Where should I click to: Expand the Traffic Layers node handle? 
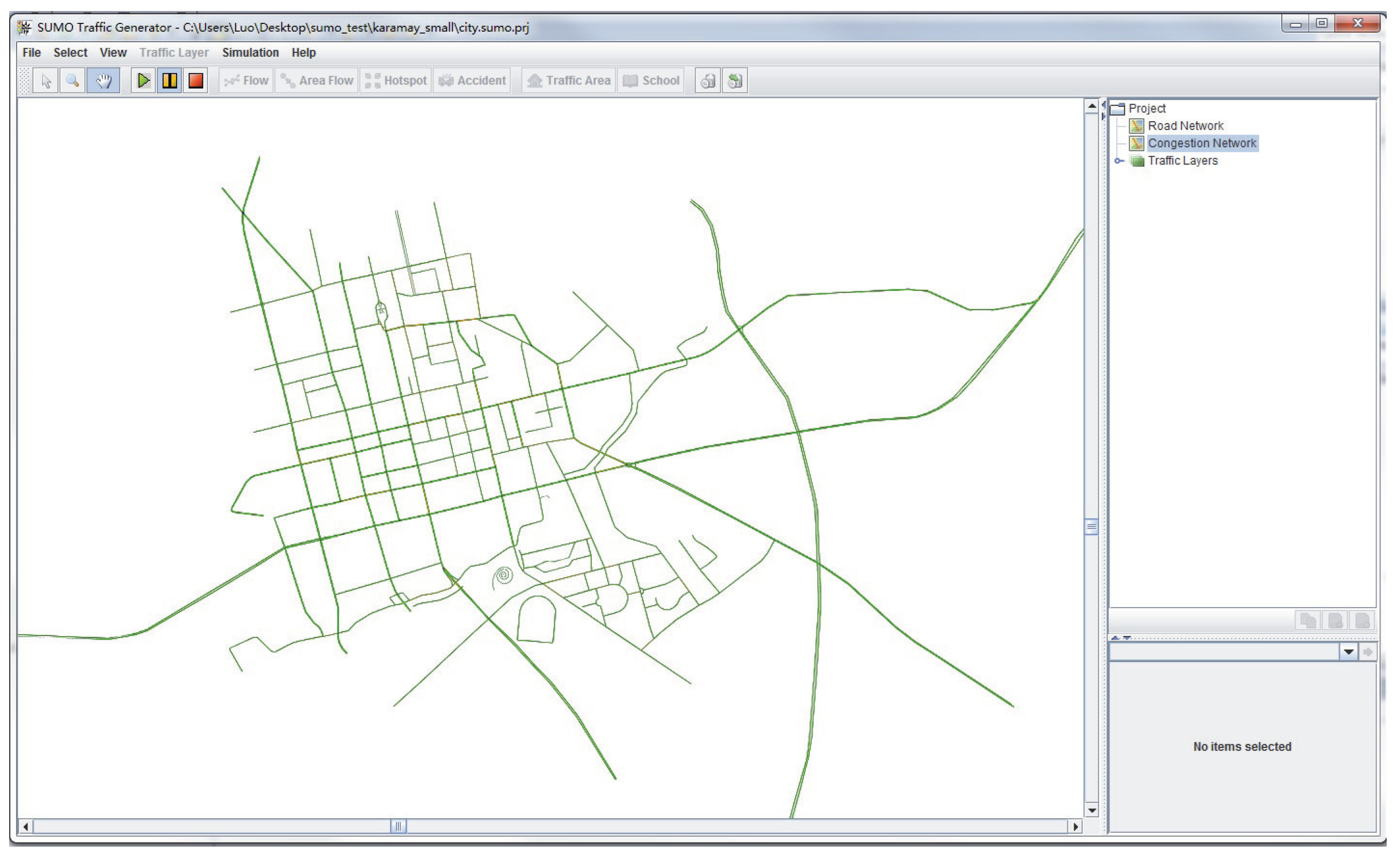tap(1119, 161)
